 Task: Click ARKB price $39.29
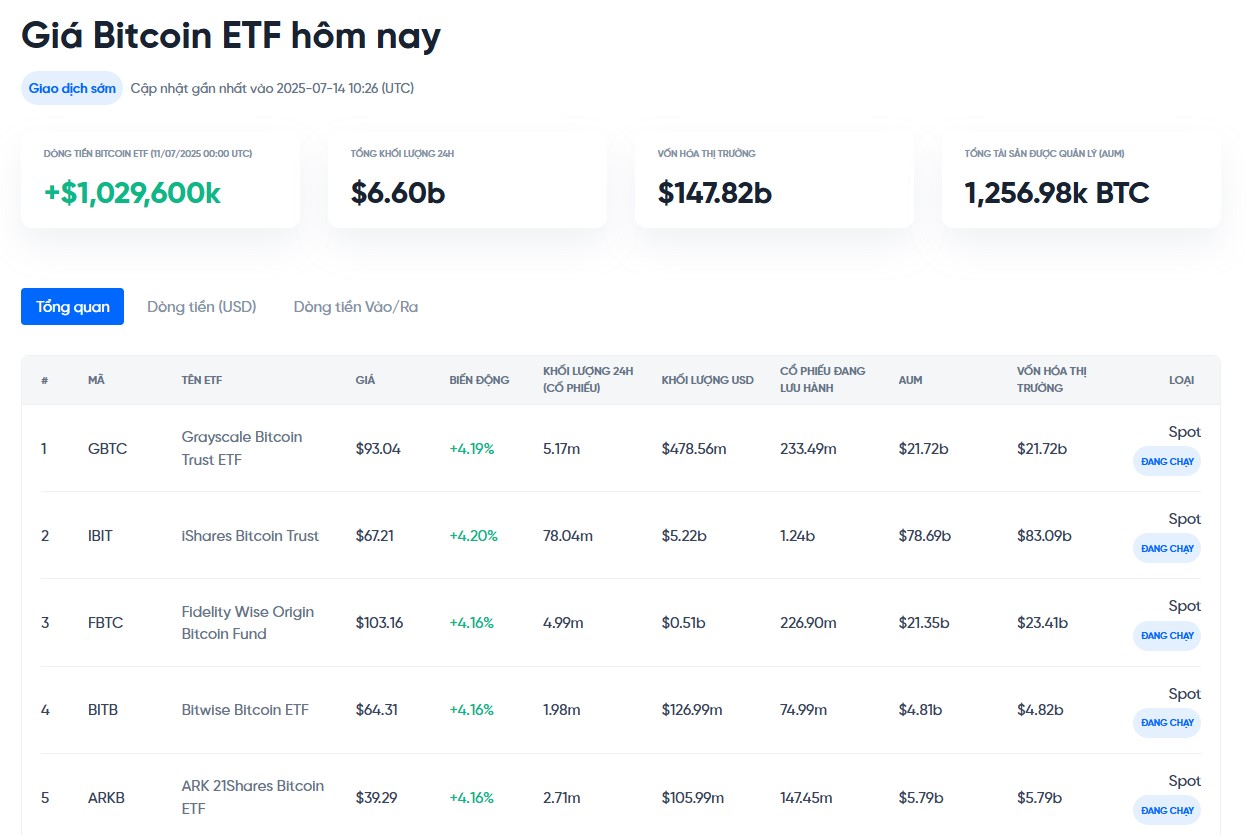(x=377, y=798)
